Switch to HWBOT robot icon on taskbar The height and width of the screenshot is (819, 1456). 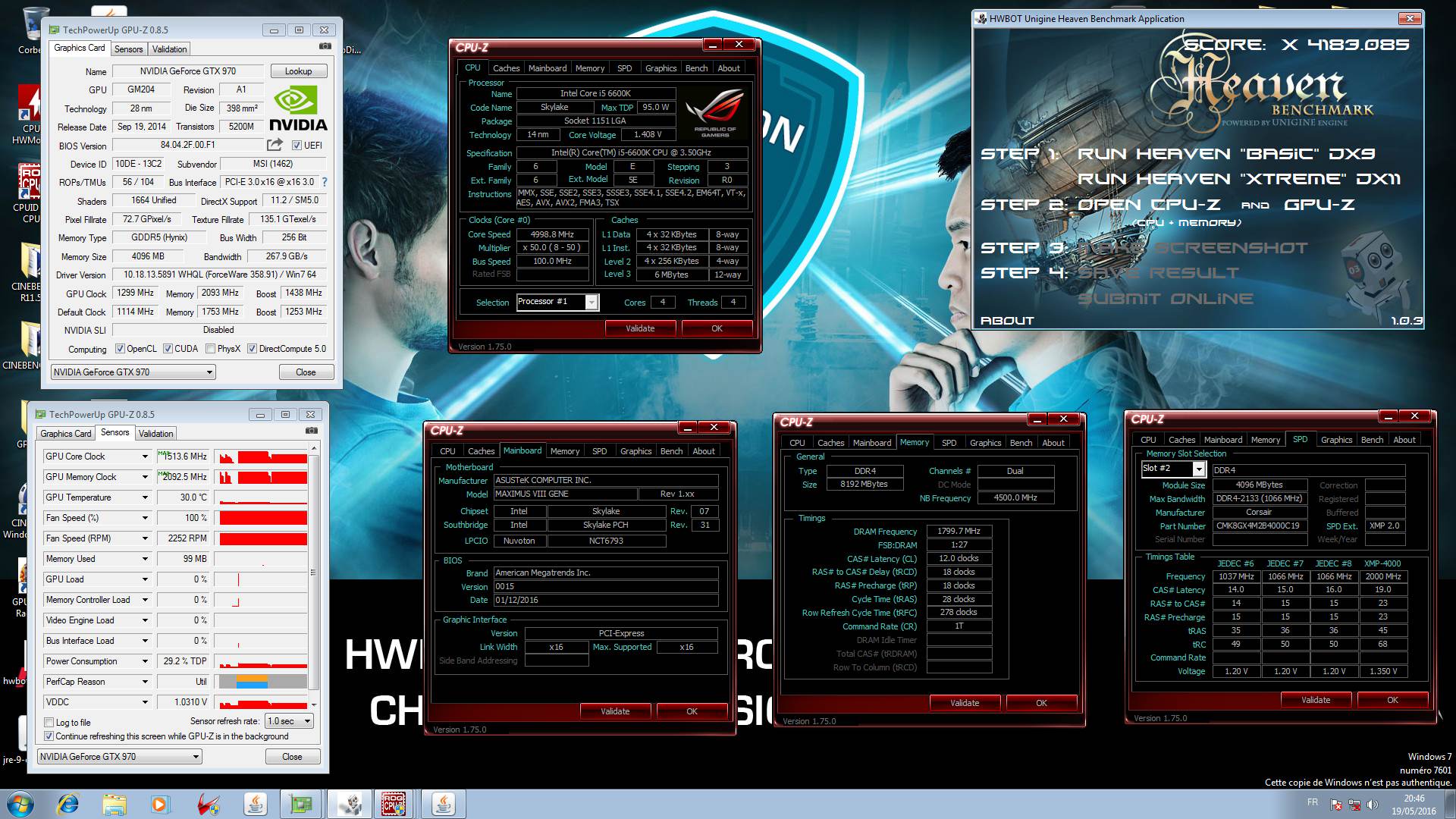point(349,804)
